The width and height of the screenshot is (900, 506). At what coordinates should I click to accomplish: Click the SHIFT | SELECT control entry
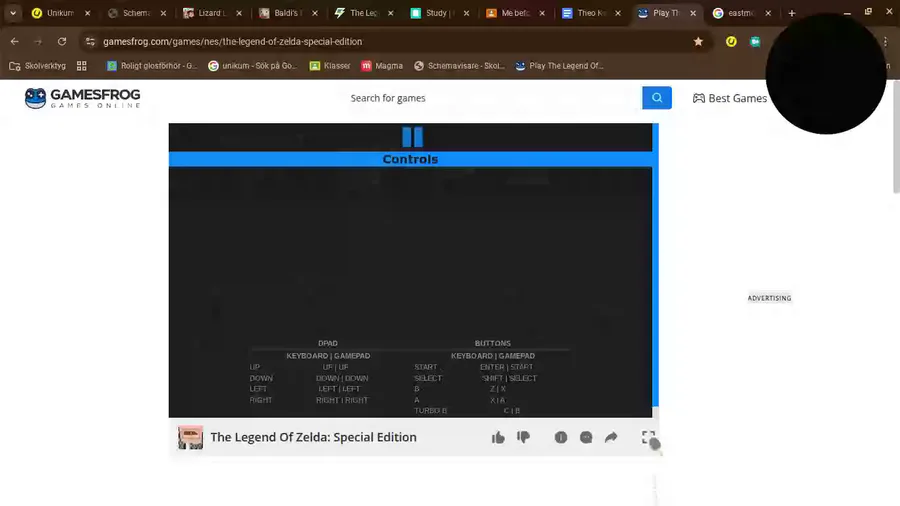point(509,378)
